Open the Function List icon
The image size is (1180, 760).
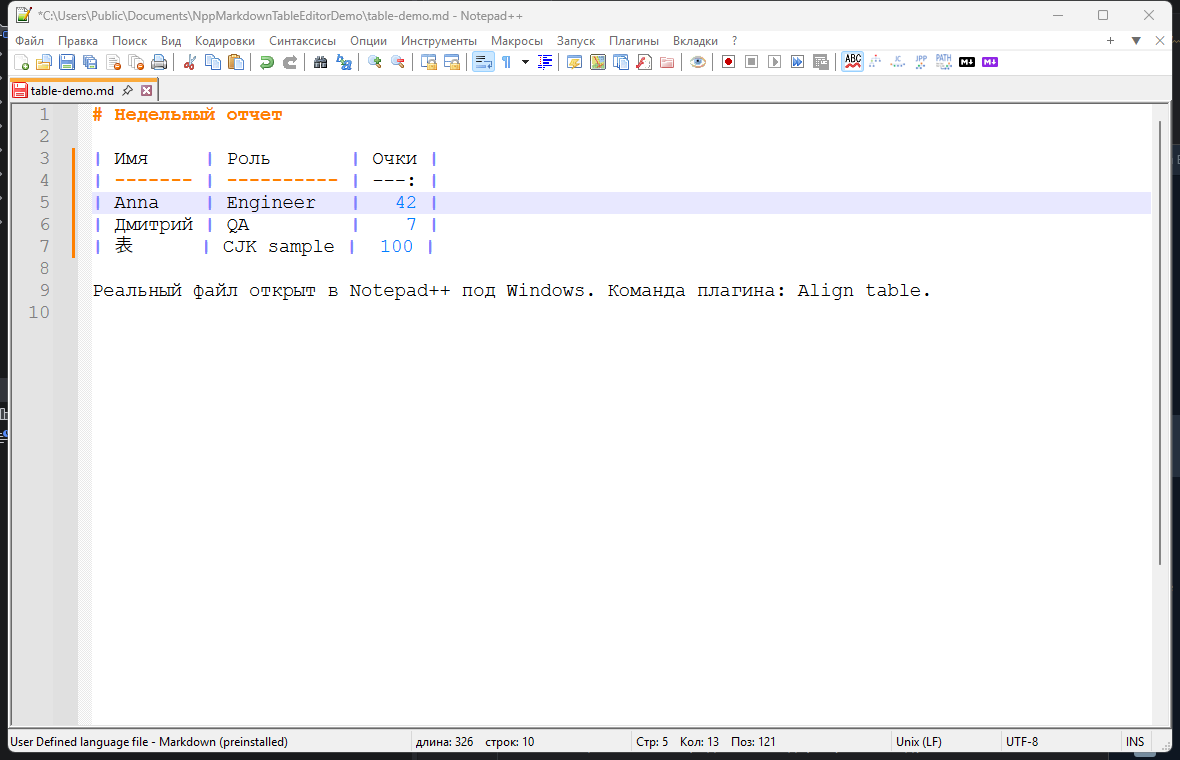pos(644,62)
